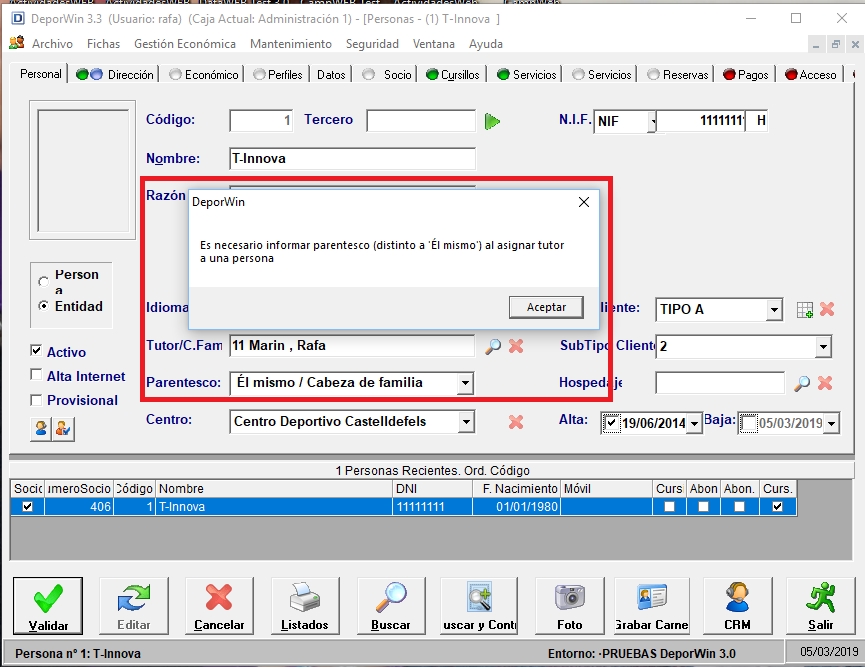867x669 pixels.
Task: Click the Salir running man button
Action: click(x=821, y=606)
